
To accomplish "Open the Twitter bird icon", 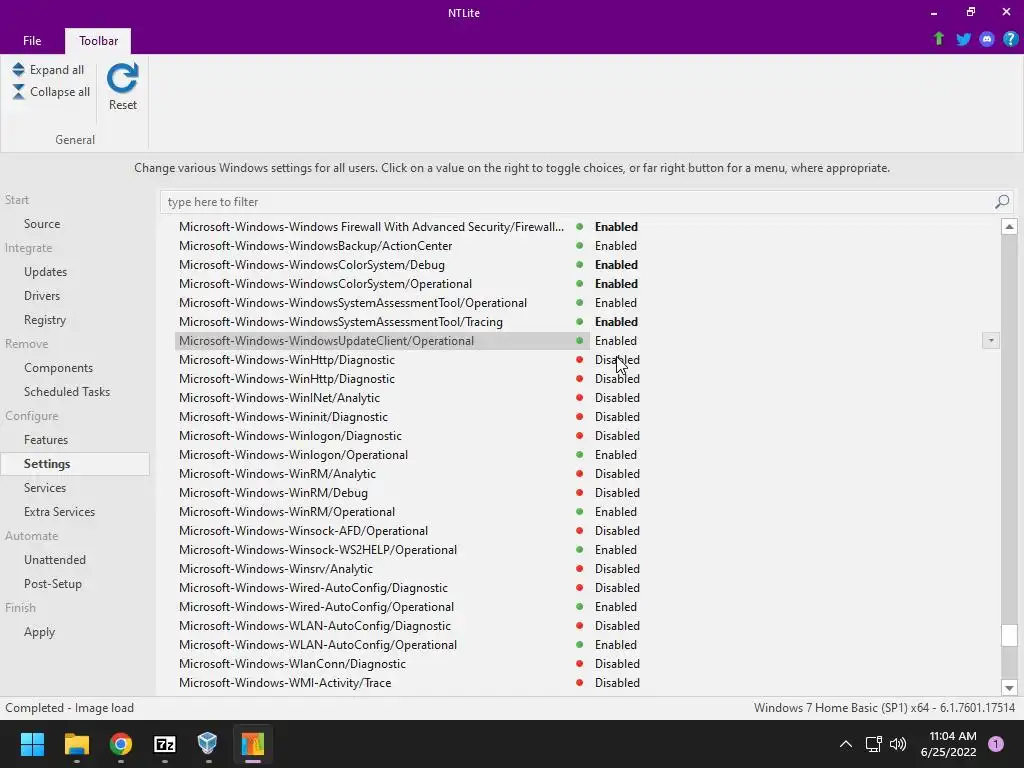I will (x=963, y=39).
